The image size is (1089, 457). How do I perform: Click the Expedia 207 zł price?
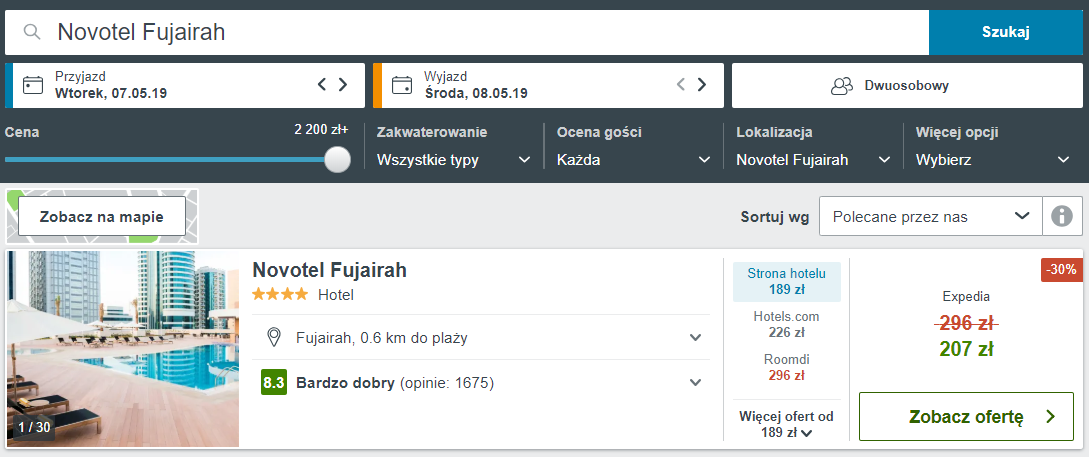pyautogui.click(x=966, y=348)
